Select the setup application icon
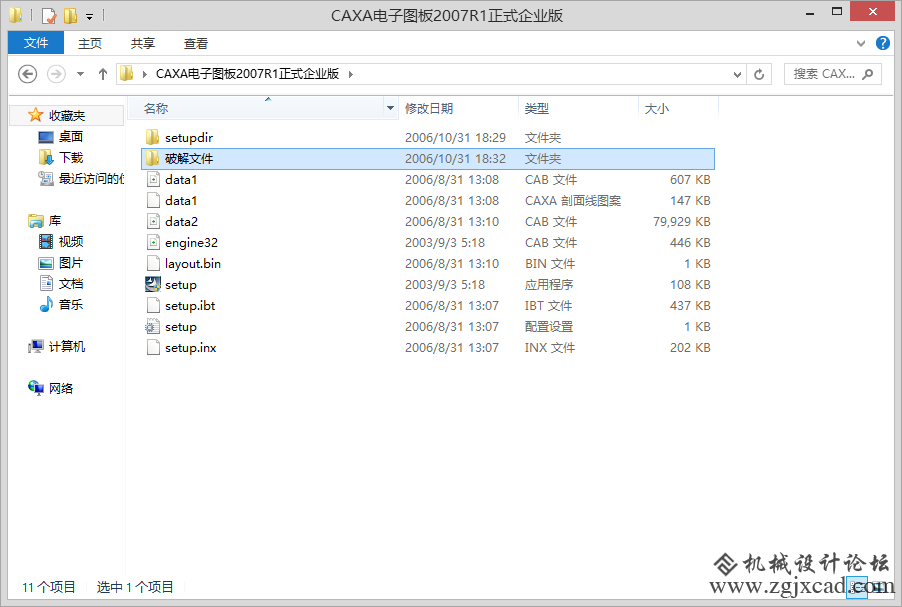 click(153, 284)
